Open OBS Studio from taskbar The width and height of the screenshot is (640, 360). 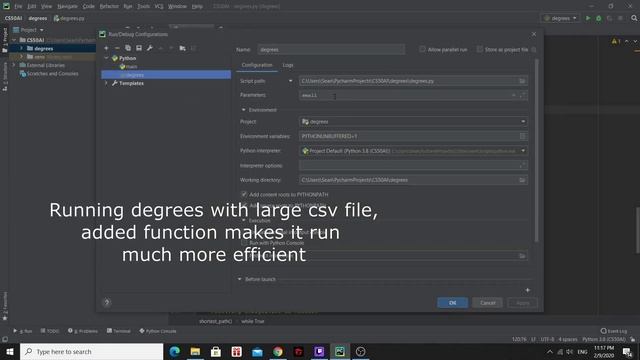(x=360, y=351)
